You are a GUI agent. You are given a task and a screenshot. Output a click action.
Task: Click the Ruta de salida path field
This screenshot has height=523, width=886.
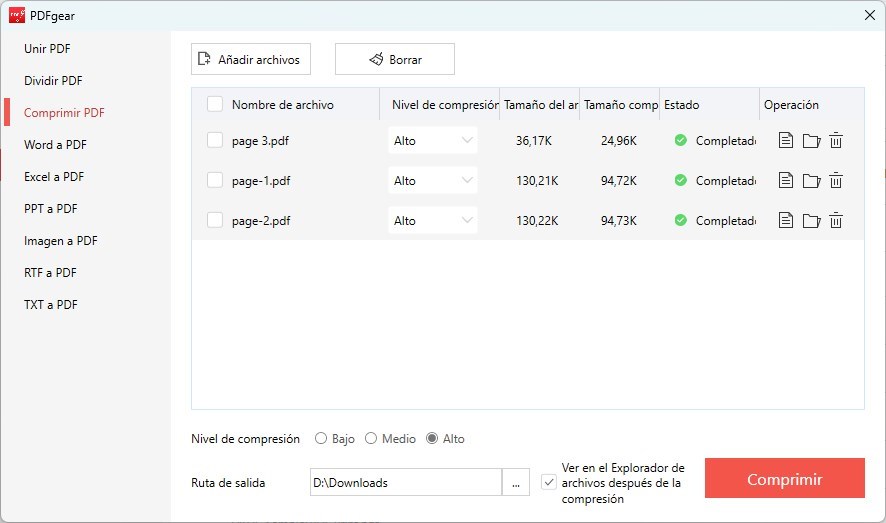(x=406, y=482)
